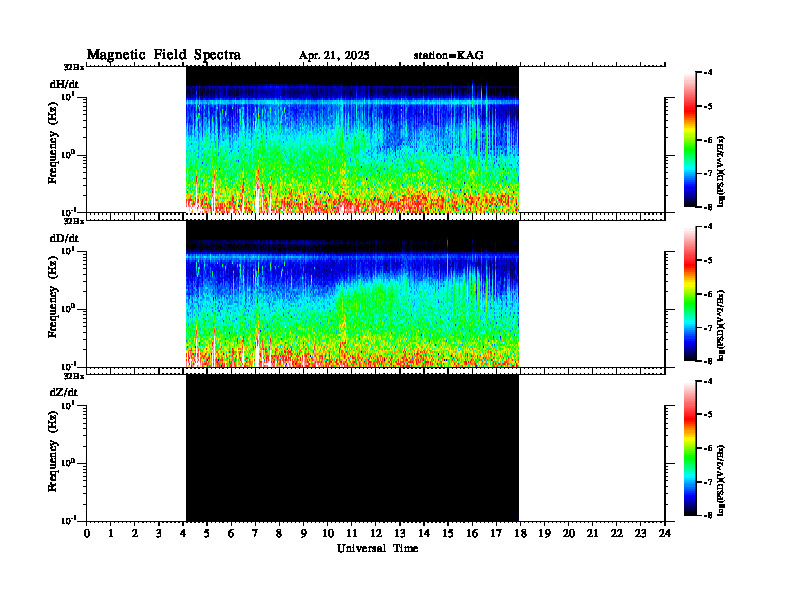Screen dimensions: 792x612
Task: Click the "-4" value on dH/dt color bar
Action: (x=708, y=72)
